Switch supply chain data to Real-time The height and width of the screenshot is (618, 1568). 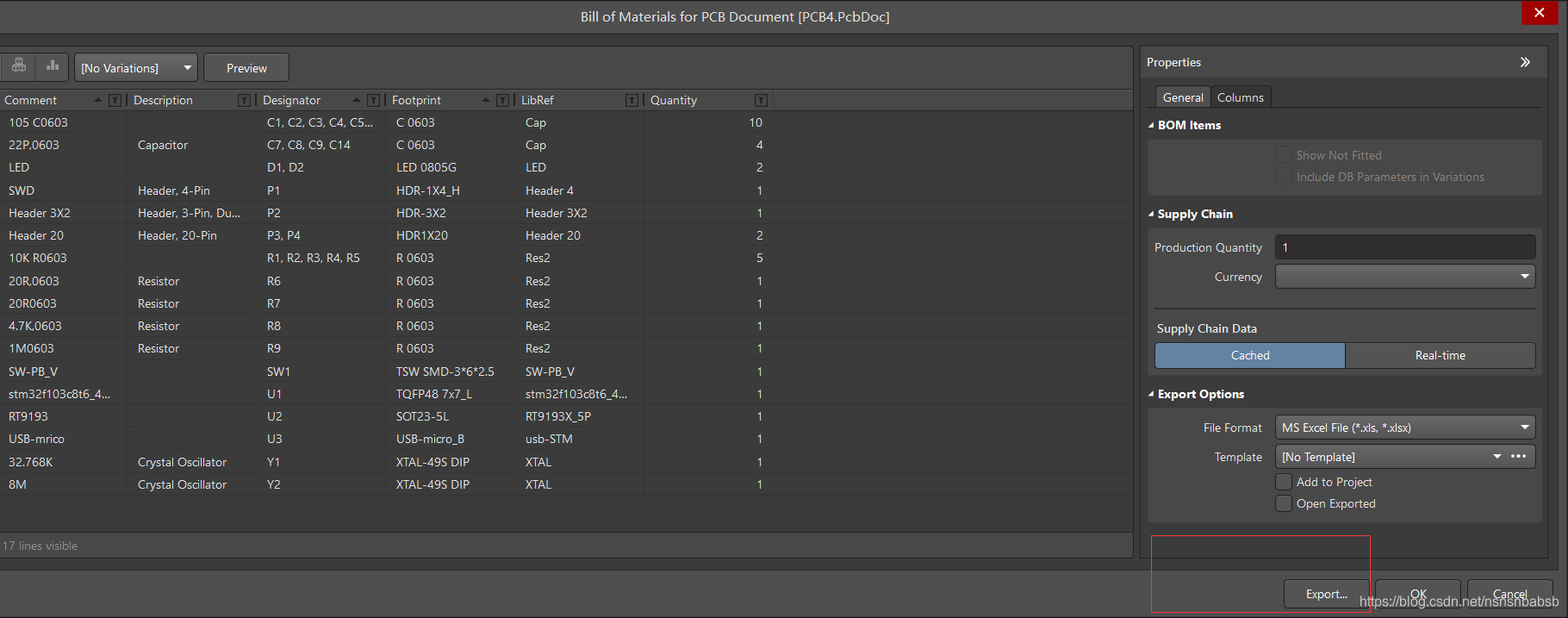(x=1440, y=355)
